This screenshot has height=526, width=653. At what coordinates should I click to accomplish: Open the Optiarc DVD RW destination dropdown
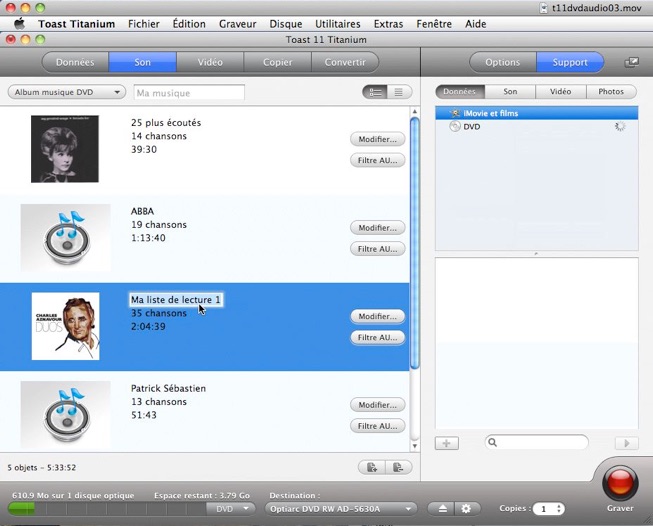pyautogui.click(x=341, y=509)
